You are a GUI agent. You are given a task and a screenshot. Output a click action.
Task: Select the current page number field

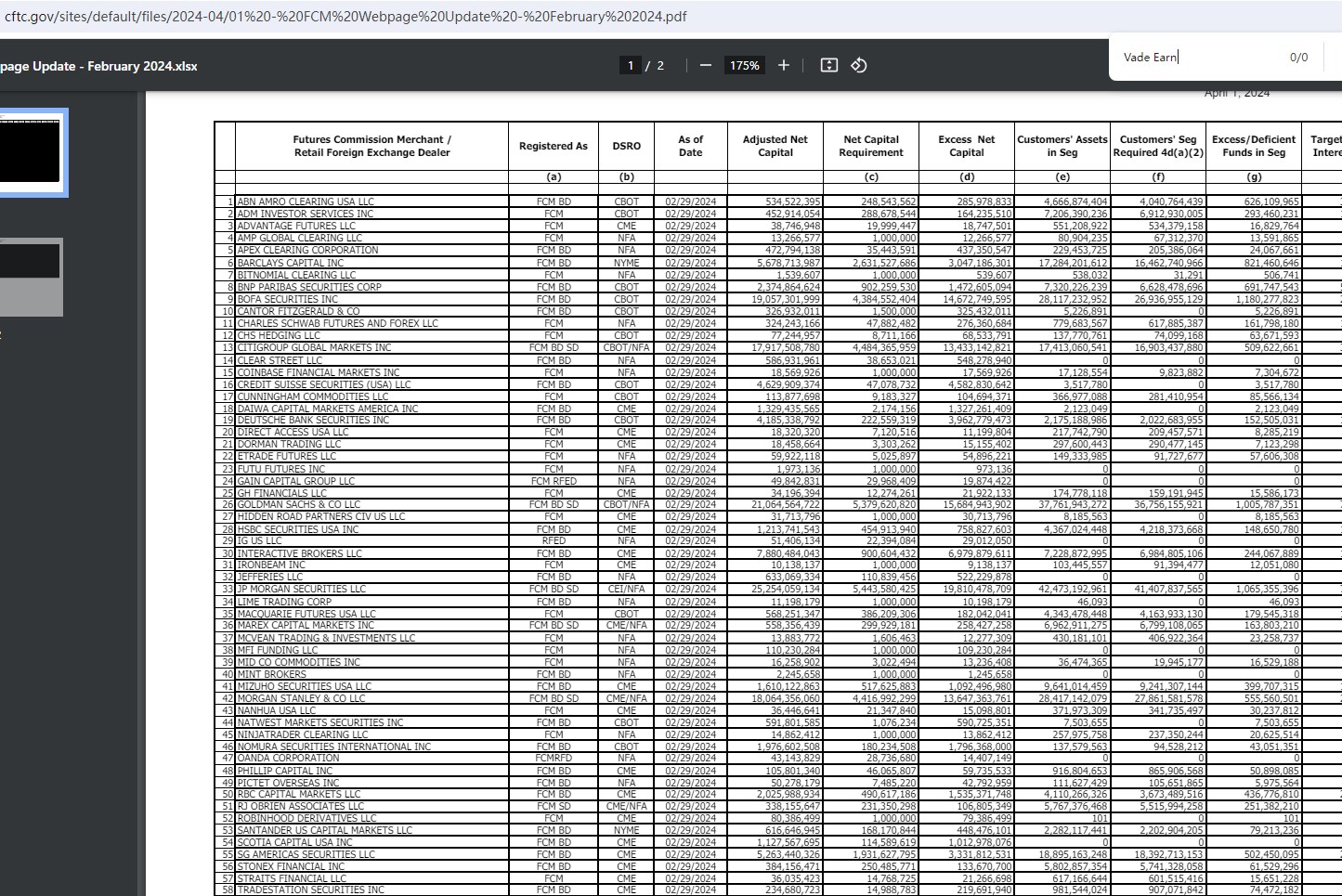[x=631, y=65]
